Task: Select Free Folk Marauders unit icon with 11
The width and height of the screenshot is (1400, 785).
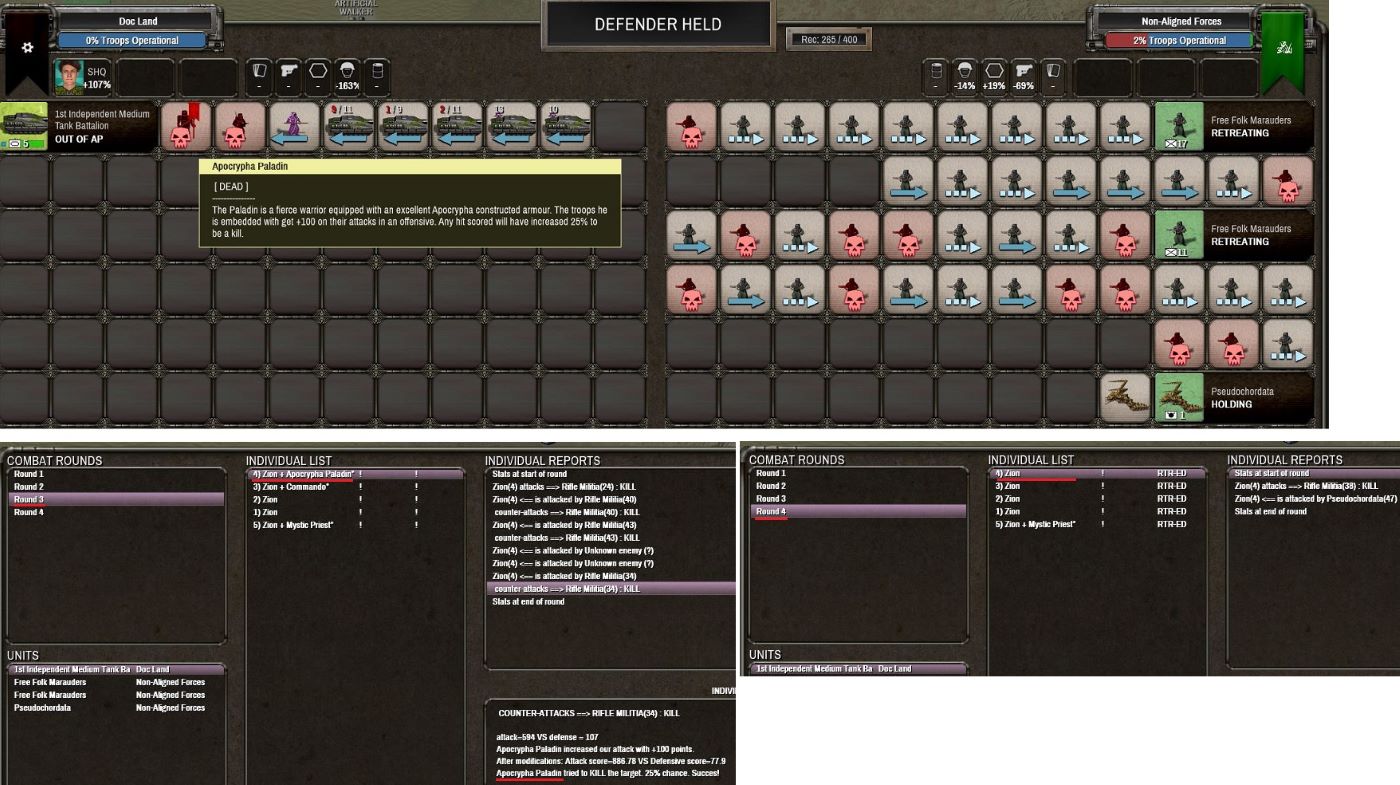Action: [x=1179, y=235]
